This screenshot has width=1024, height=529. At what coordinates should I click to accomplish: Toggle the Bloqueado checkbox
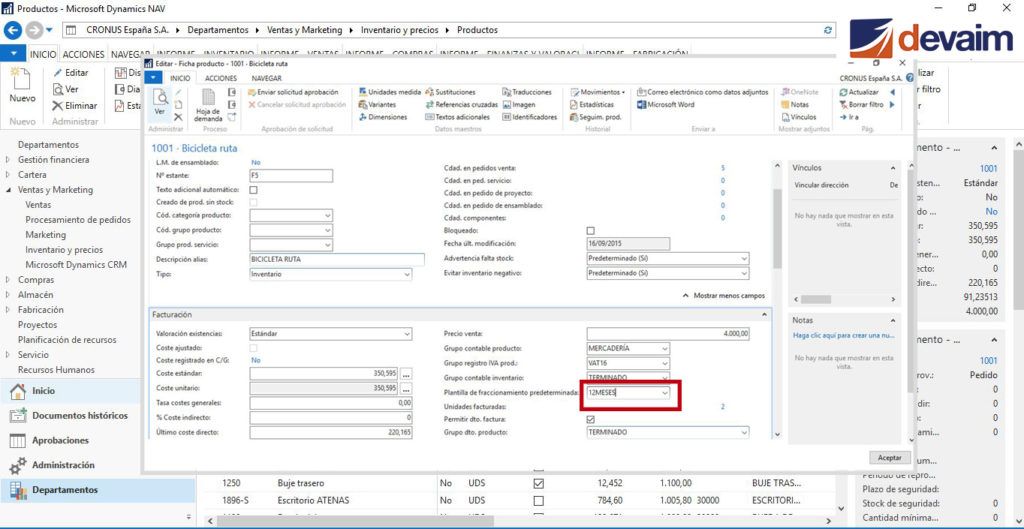pos(590,231)
